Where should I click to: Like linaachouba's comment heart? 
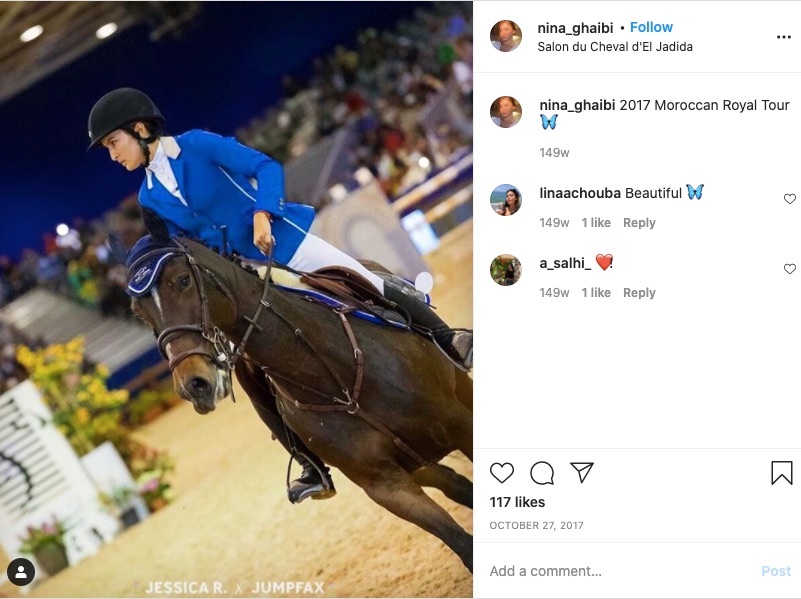click(790, 199)
